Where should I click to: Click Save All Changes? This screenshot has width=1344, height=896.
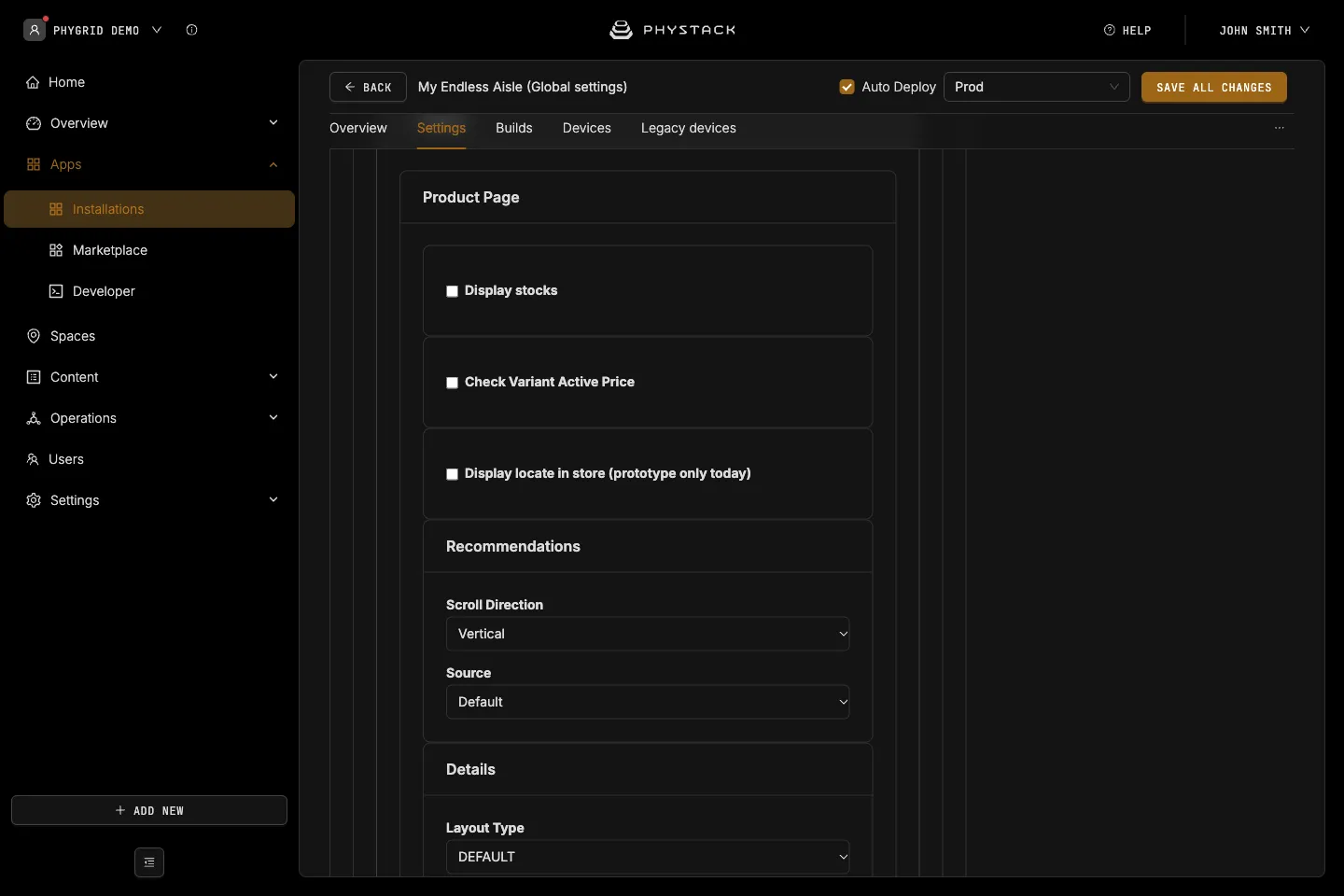[1214, 87]
